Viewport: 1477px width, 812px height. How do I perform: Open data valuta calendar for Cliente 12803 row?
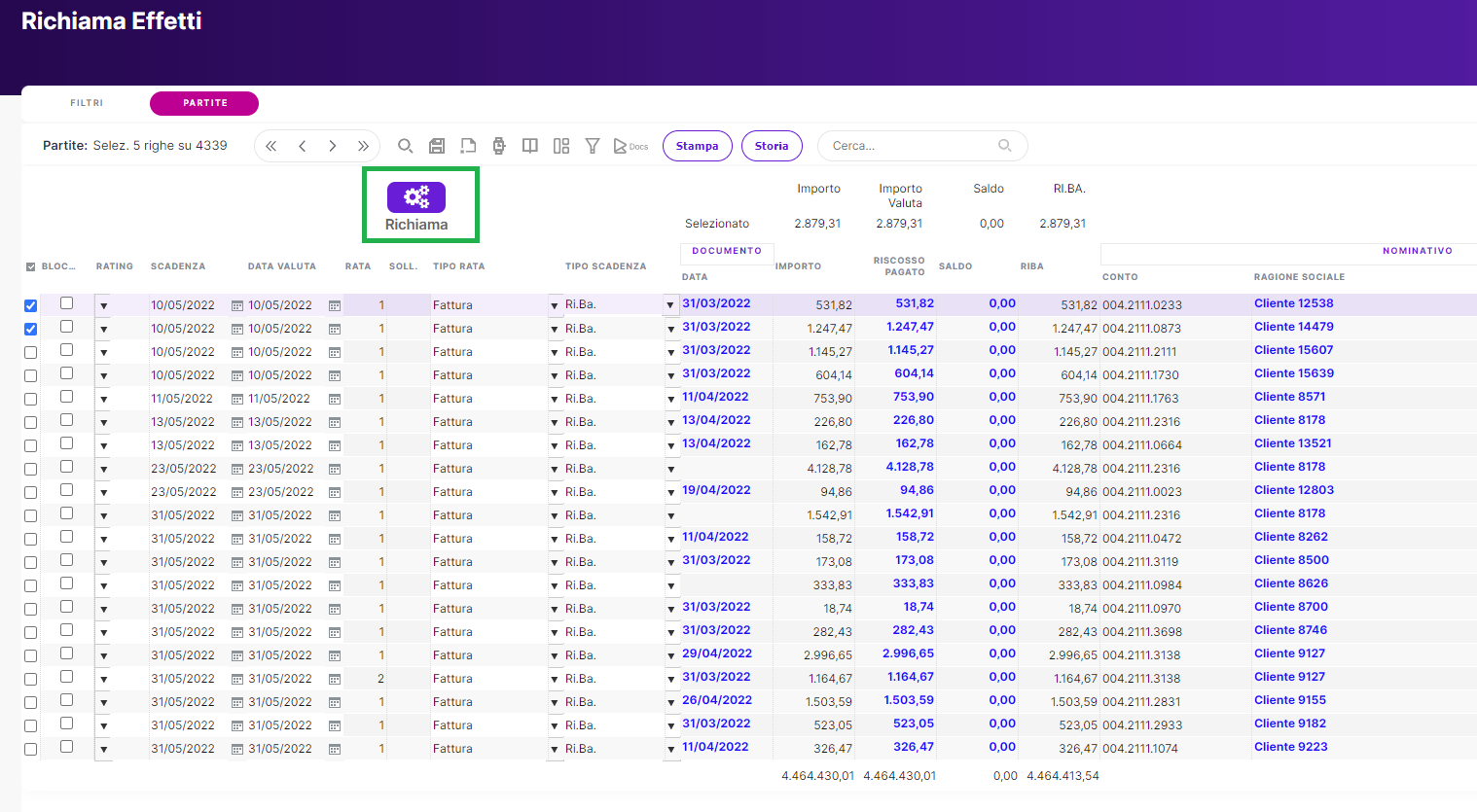[335, 492]
